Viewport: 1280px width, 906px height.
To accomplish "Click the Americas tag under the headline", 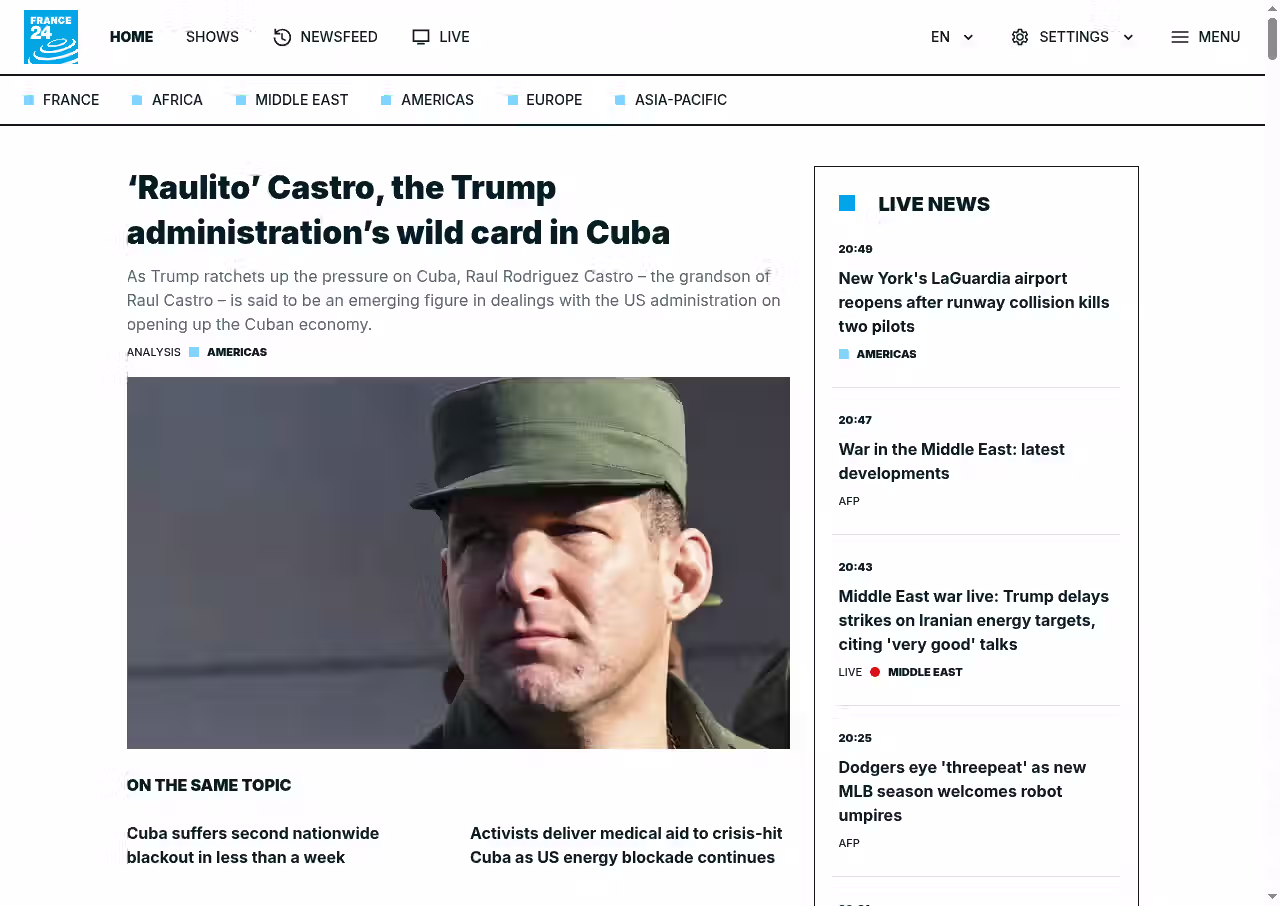I will coord(237,352).
